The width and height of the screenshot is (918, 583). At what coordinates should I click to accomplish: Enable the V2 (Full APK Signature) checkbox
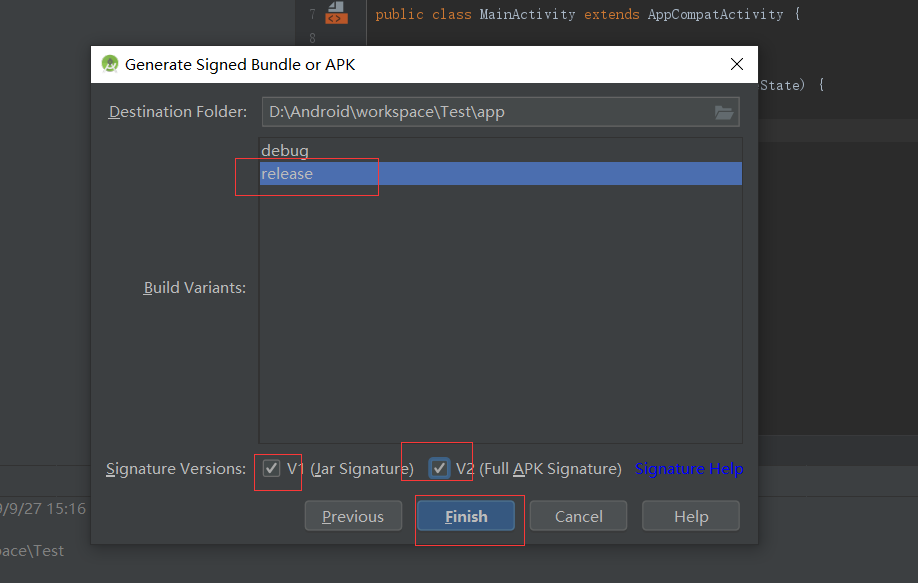click(438, 467)
